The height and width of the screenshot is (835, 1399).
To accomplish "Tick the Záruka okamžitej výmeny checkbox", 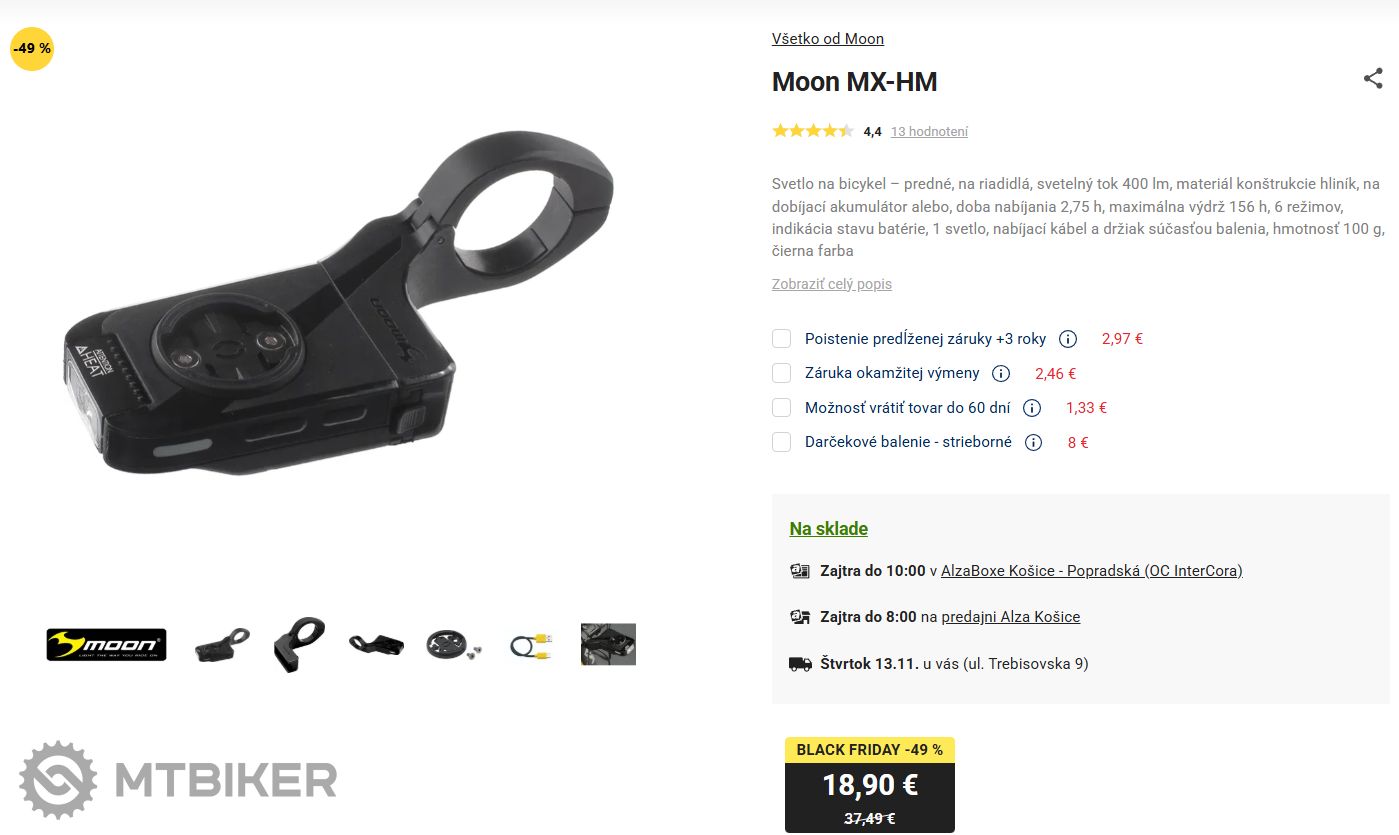I will tap(781, 373).
